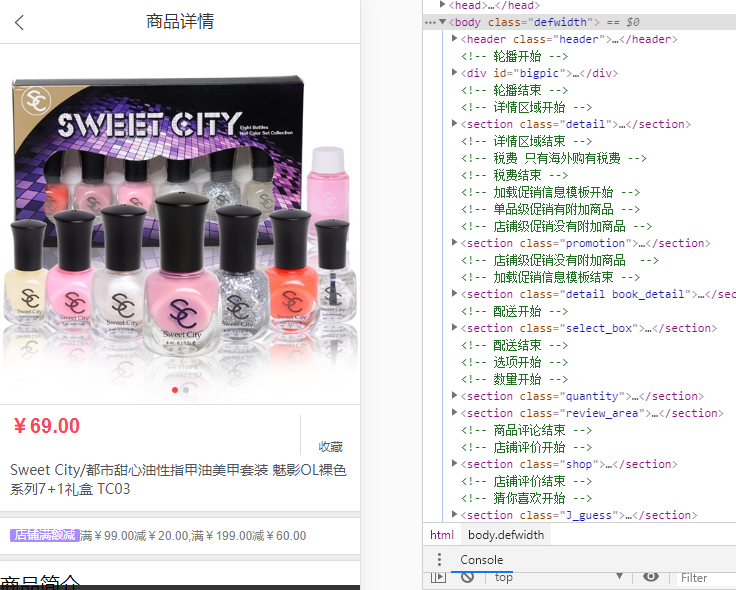Open DevTools drawer three-dot menu
Image resolution: width=736 pixels, height=590 pixels.
[439, 559]
